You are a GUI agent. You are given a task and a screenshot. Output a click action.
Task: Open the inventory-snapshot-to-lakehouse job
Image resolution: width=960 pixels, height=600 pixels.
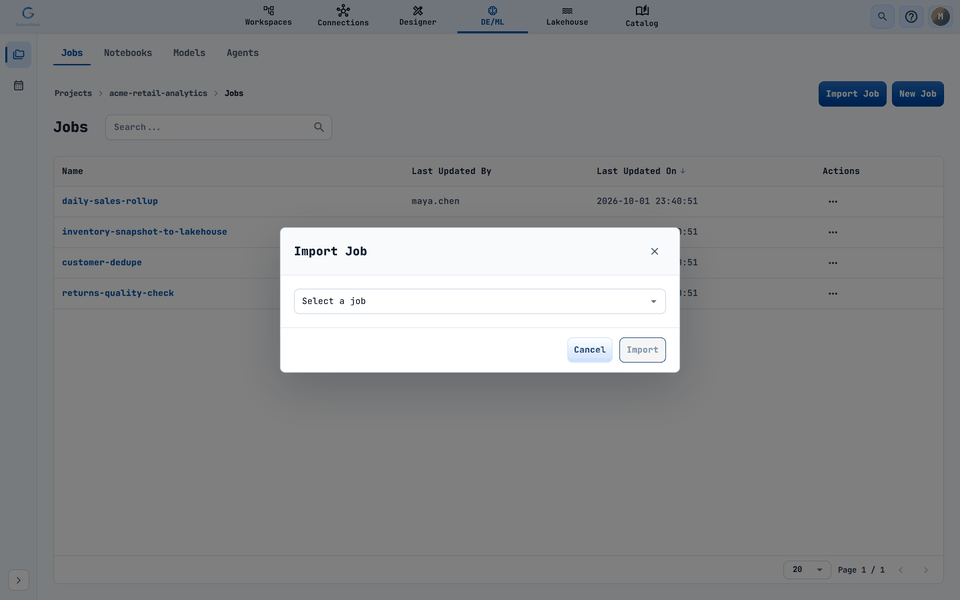tap(144, 232)
